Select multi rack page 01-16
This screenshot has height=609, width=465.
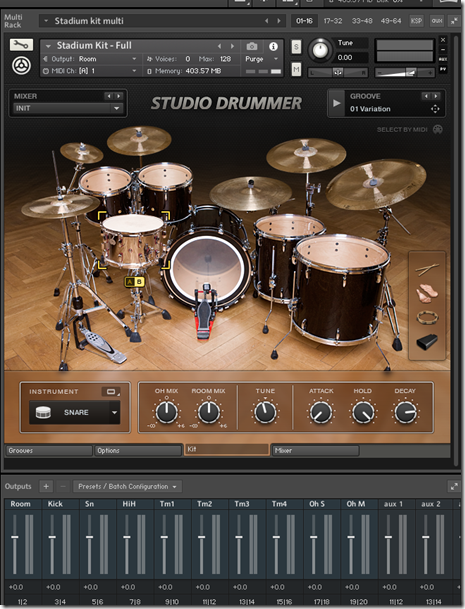pyautogui.click(x=304, y=21)
